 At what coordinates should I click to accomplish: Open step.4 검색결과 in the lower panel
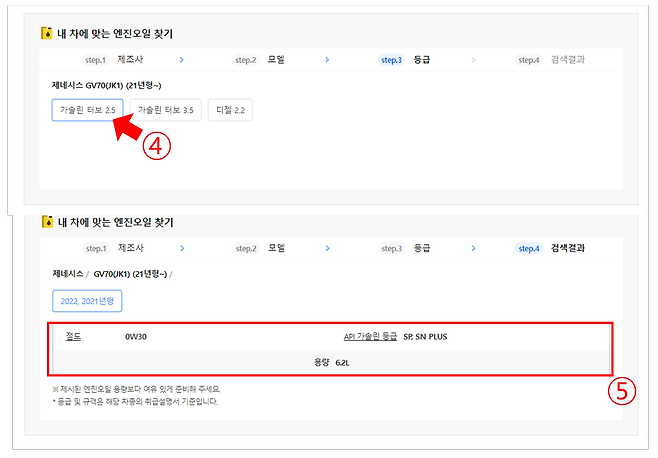[550, 248]
